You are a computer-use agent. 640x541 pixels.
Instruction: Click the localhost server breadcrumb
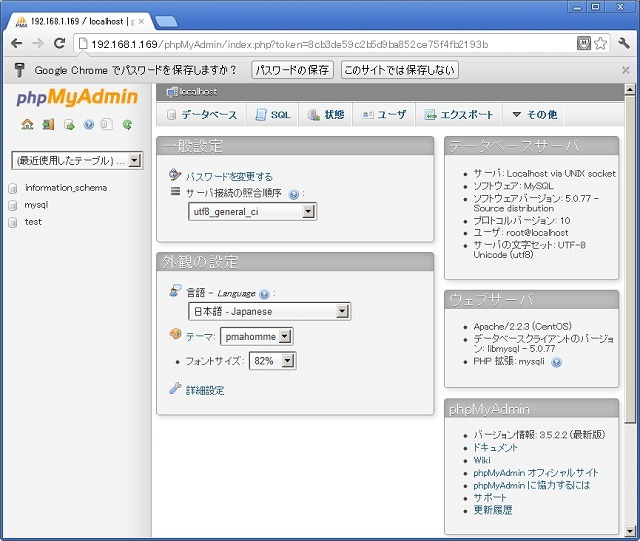point(192,92)
